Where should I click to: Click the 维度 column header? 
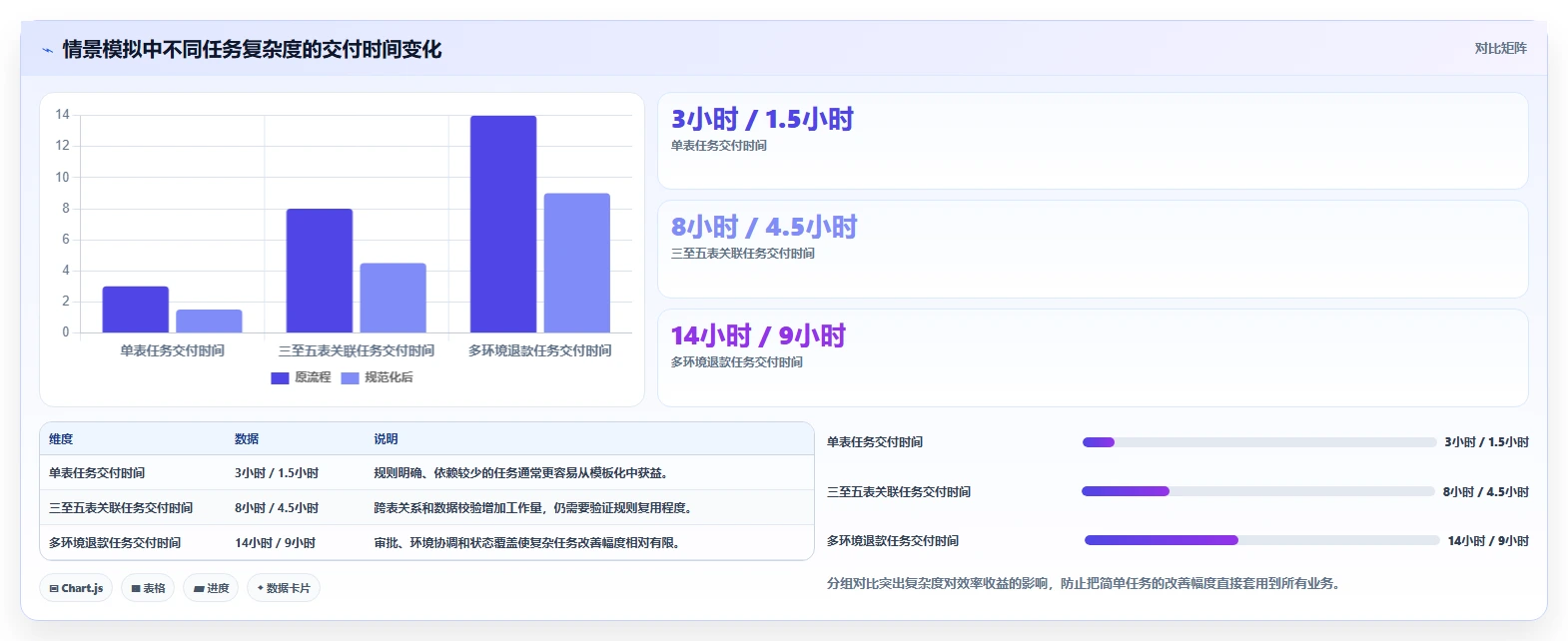pos(61,439)
